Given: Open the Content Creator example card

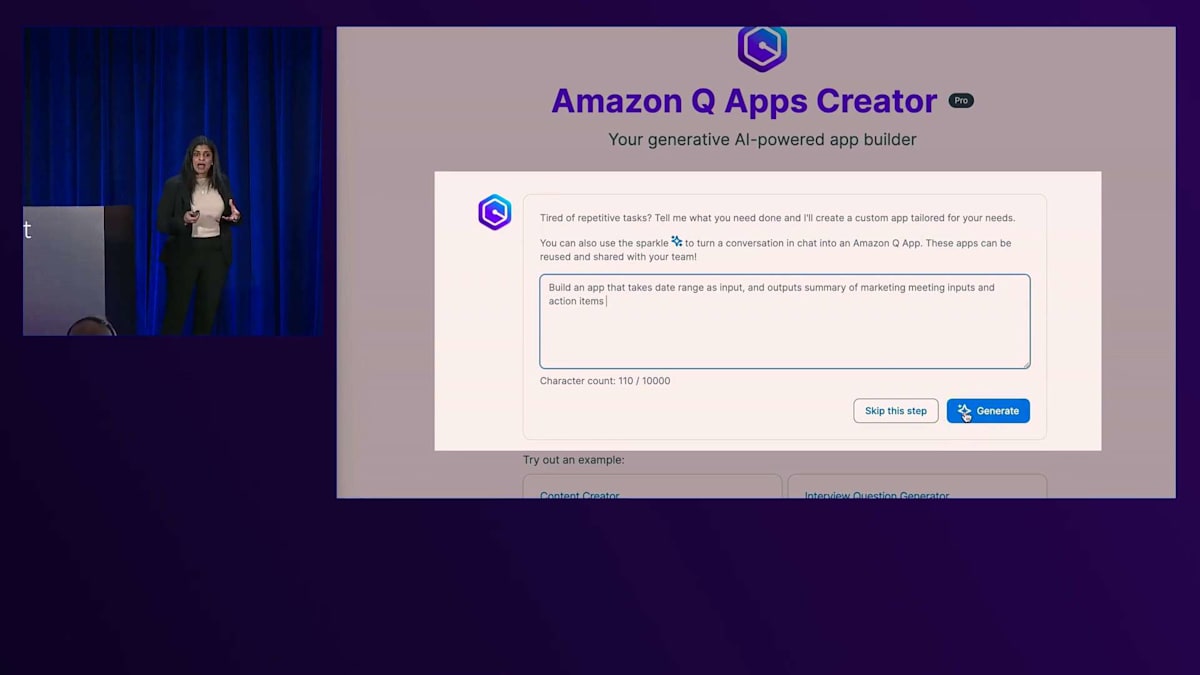Looking at the screenshot, I should (x=652, y=487).
